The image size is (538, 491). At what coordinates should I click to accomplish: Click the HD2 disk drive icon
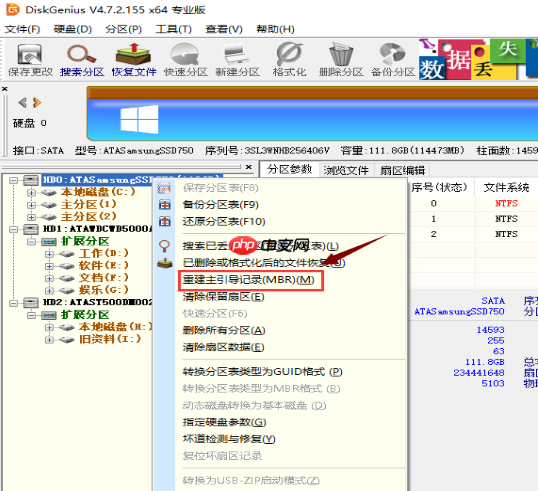[x=31, y=303]
